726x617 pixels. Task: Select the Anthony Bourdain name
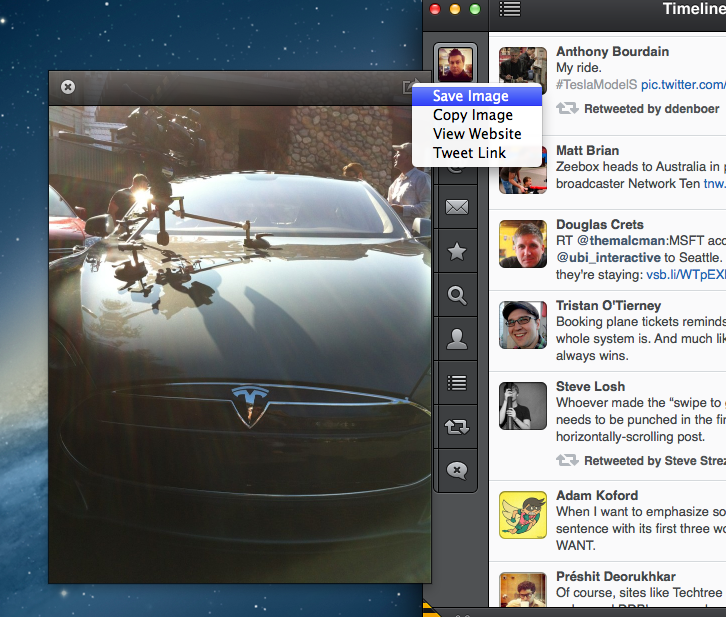[x=612, y=51]
